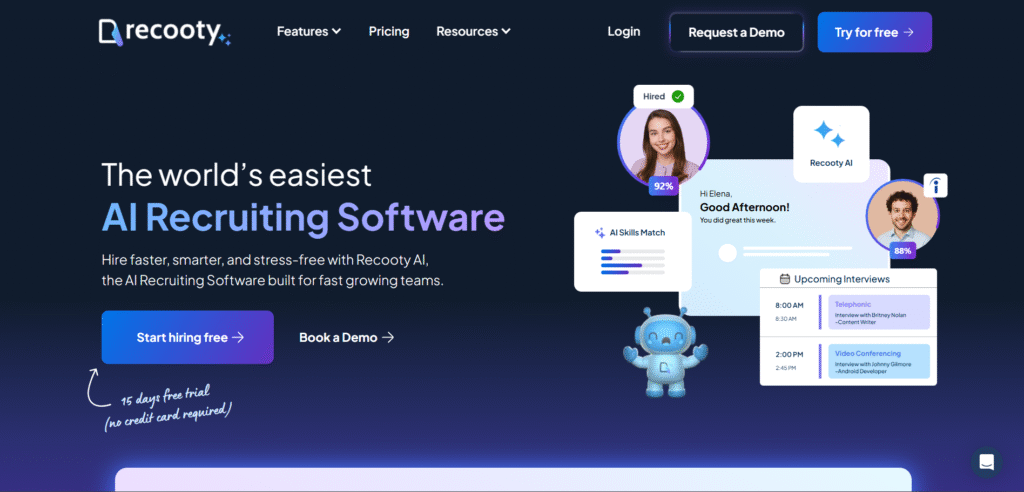Image resolution: width=1024 pixels, height=492 pixels.
Task: Click the info icon beside man's photo
Action: pyautogui.click(x=935, y=185)
